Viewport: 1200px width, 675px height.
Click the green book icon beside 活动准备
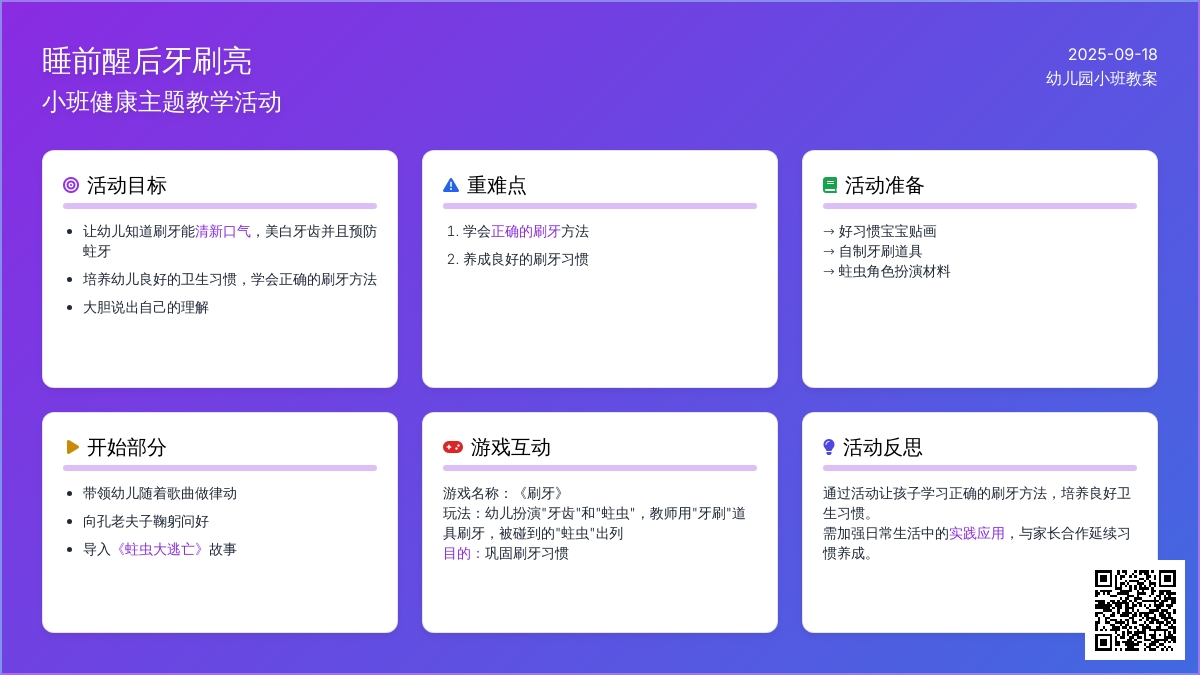[830, 185]
